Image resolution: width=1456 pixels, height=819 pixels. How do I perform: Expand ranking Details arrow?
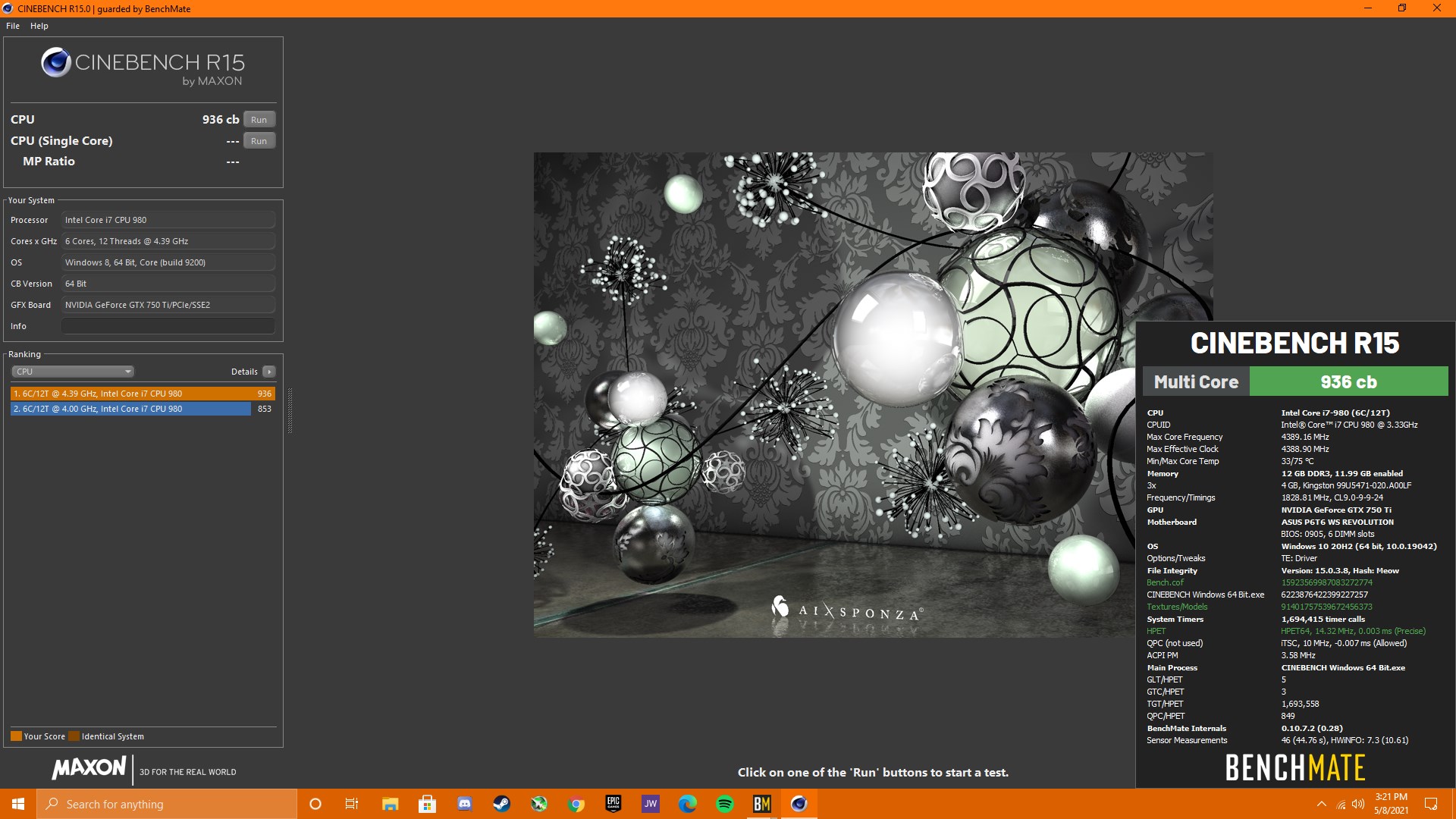coord(269,372)
